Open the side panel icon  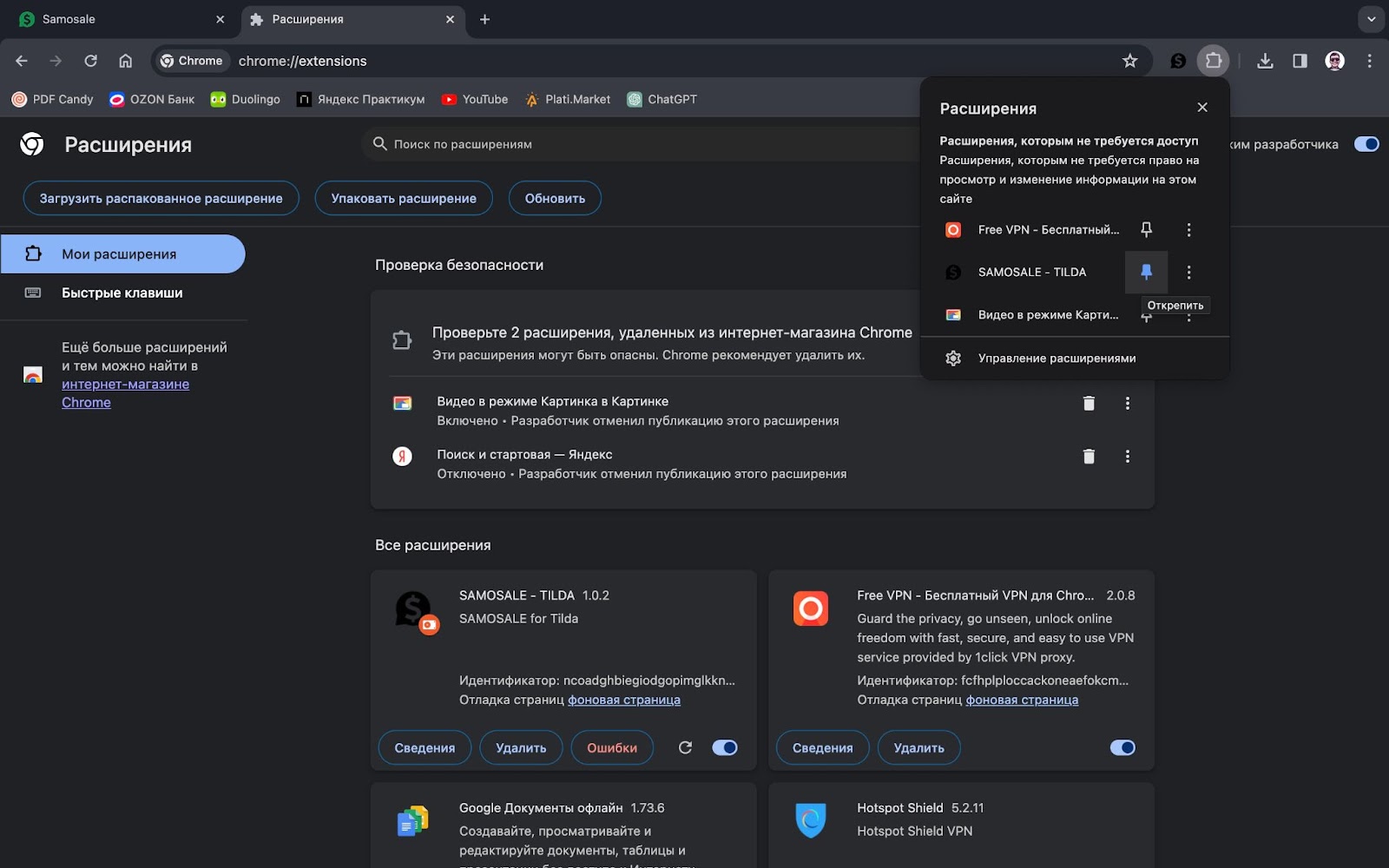[1300, 61]
